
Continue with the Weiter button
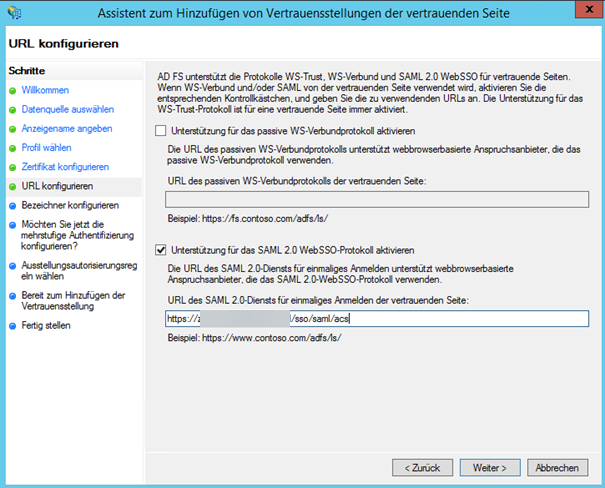coord(490,468)
